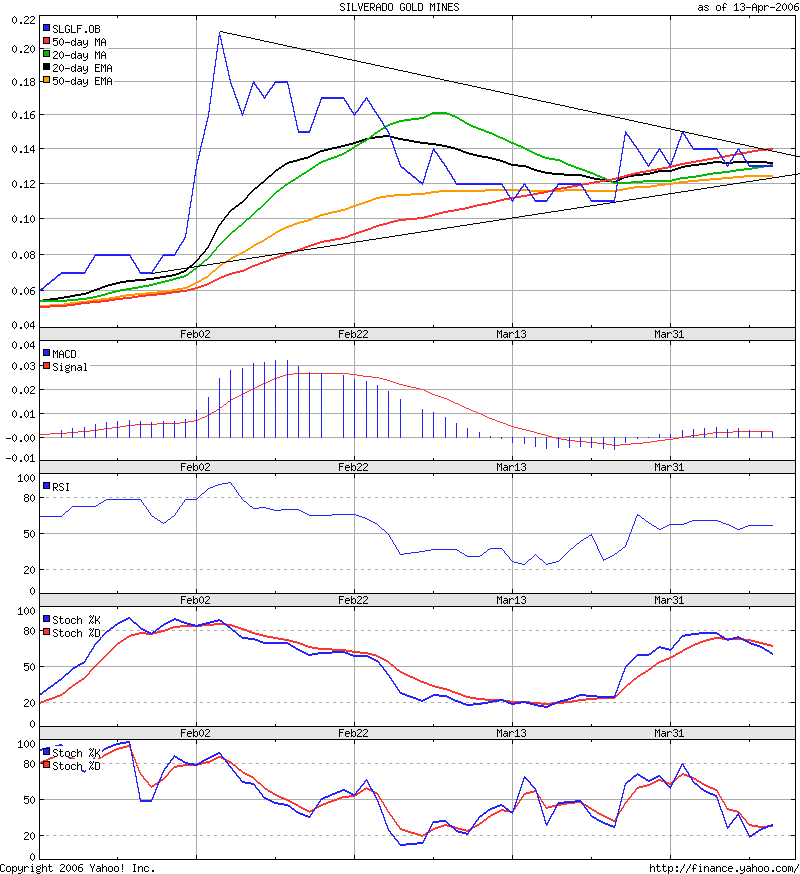Open the http://finance.yahoo.com/ link
800x874 pixels.
724,868
